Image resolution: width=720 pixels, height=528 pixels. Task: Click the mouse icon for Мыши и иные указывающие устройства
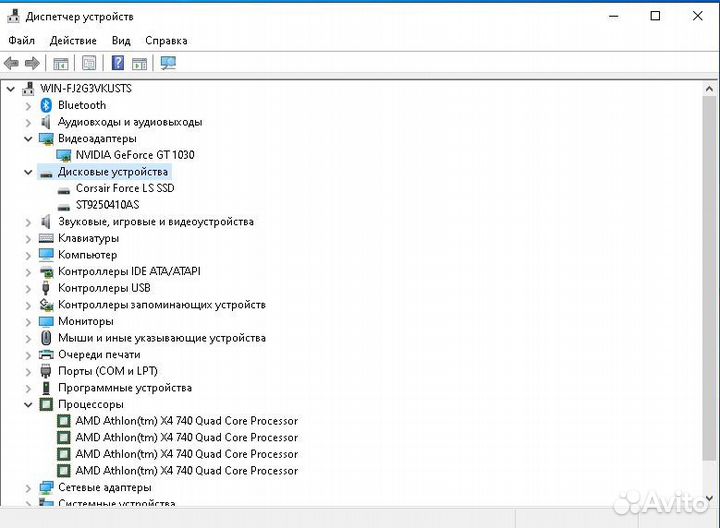pyautogui.click(x=46, y=338)
